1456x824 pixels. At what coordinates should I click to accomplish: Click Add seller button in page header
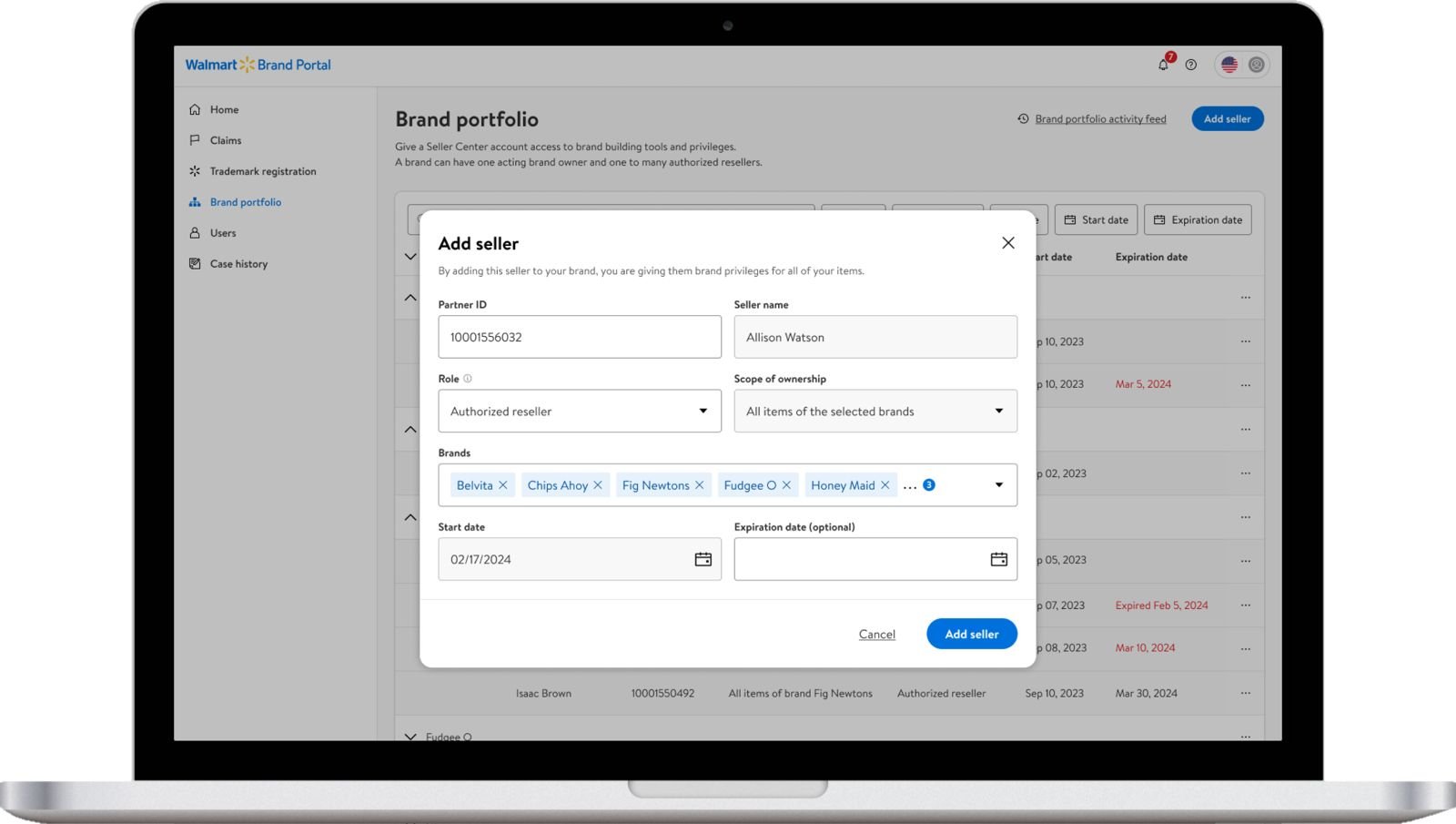[1228, 118]
